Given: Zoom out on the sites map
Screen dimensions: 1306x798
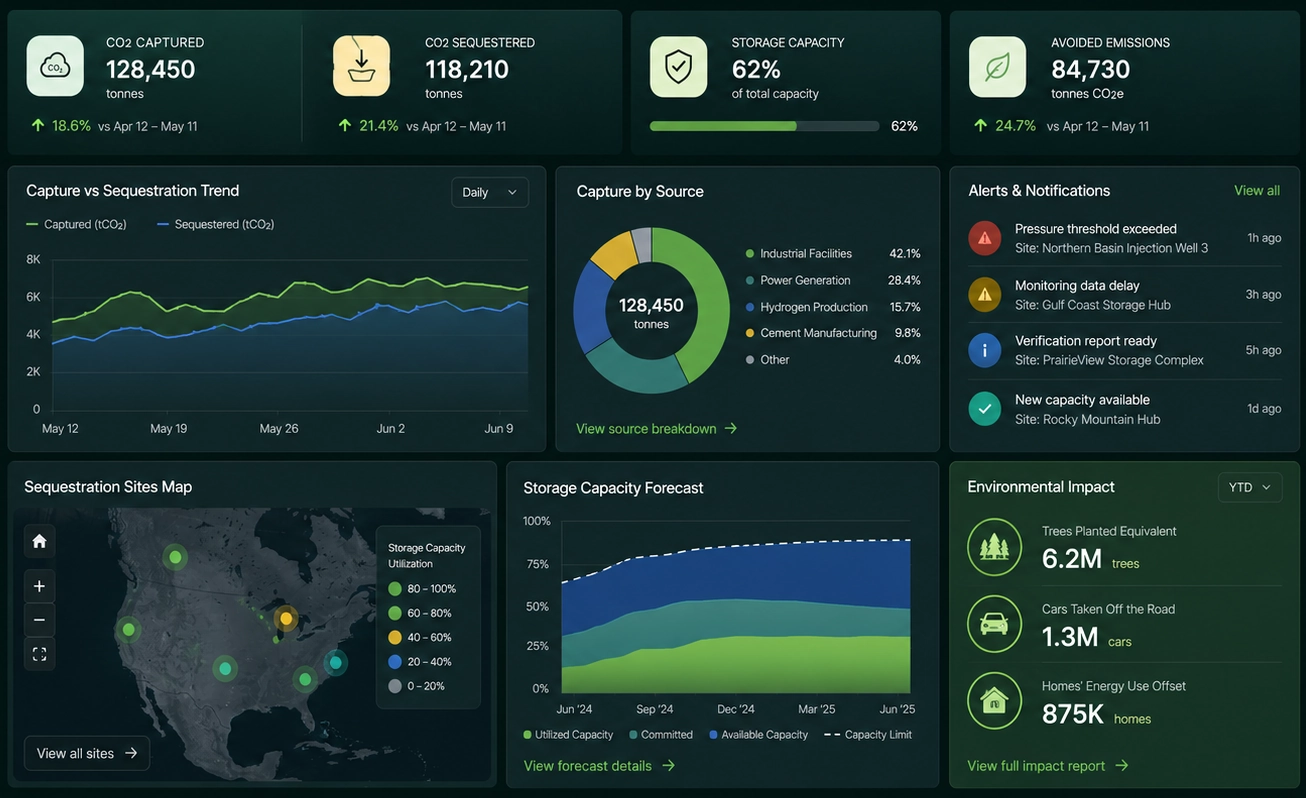Looking at the screenshot, I should (39, 620).
